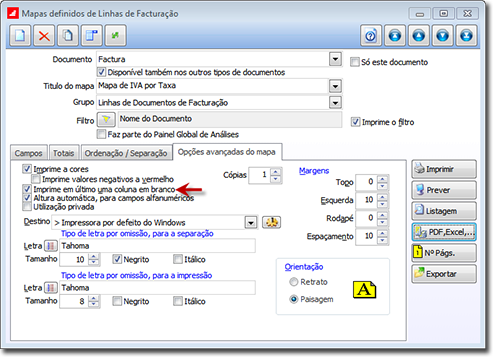Click the Listagem button
Viewport: 496px width, 361px height.
click(x=444, y=211)
